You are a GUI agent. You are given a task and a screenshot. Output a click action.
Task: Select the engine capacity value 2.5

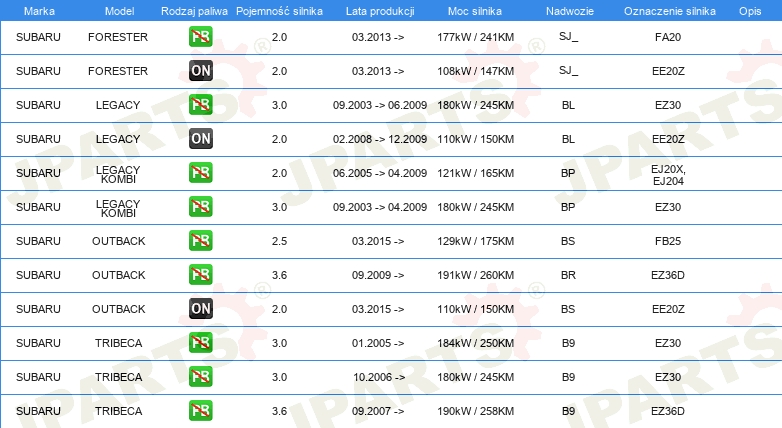point(279,241)
